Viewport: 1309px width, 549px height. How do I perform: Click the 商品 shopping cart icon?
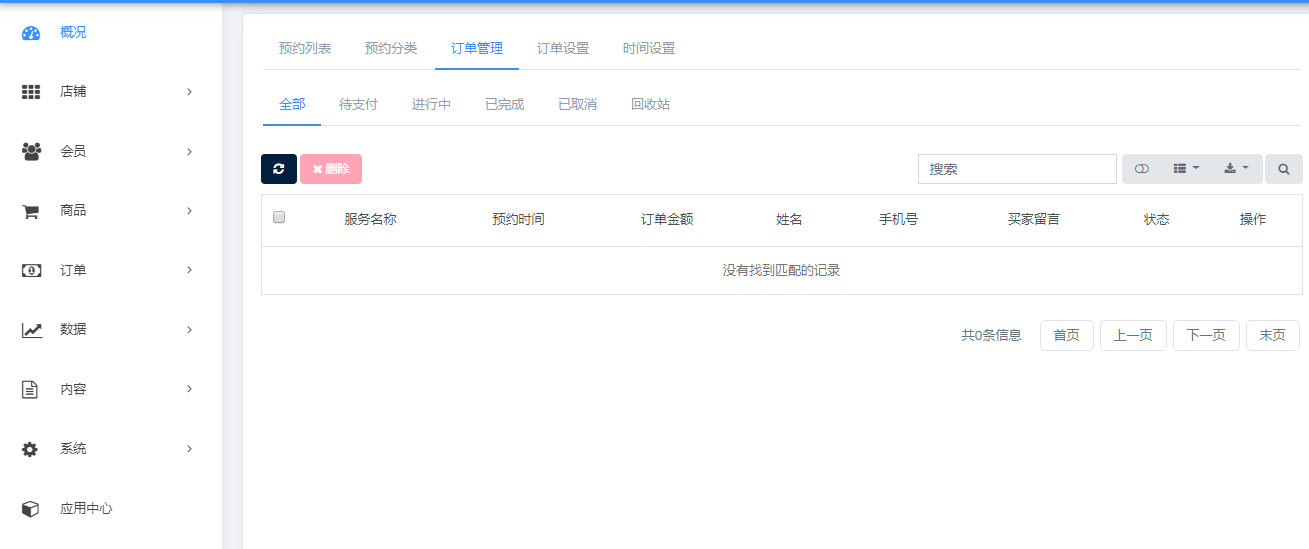31,211
